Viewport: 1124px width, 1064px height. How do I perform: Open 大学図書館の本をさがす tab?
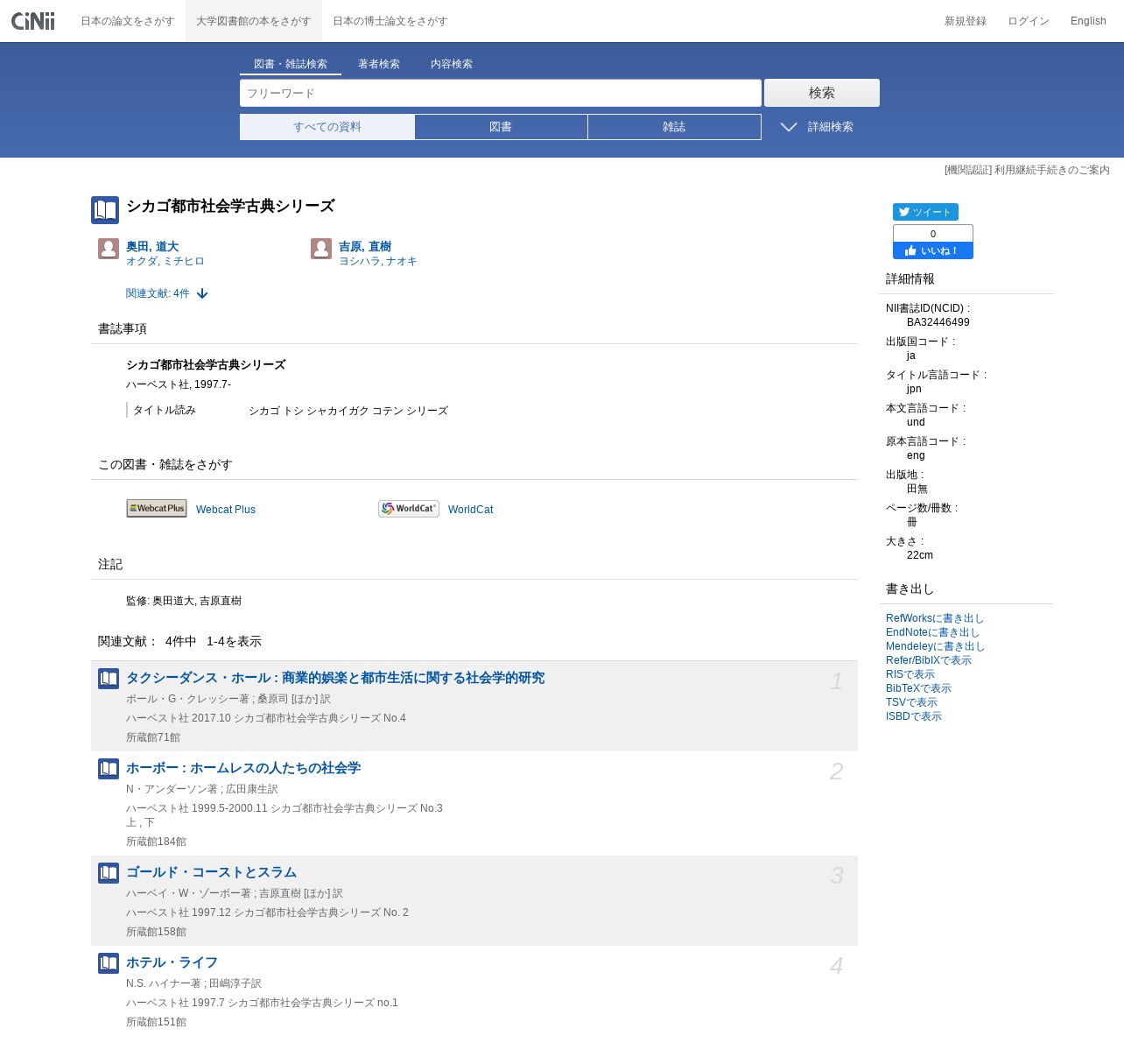point(254,21)
